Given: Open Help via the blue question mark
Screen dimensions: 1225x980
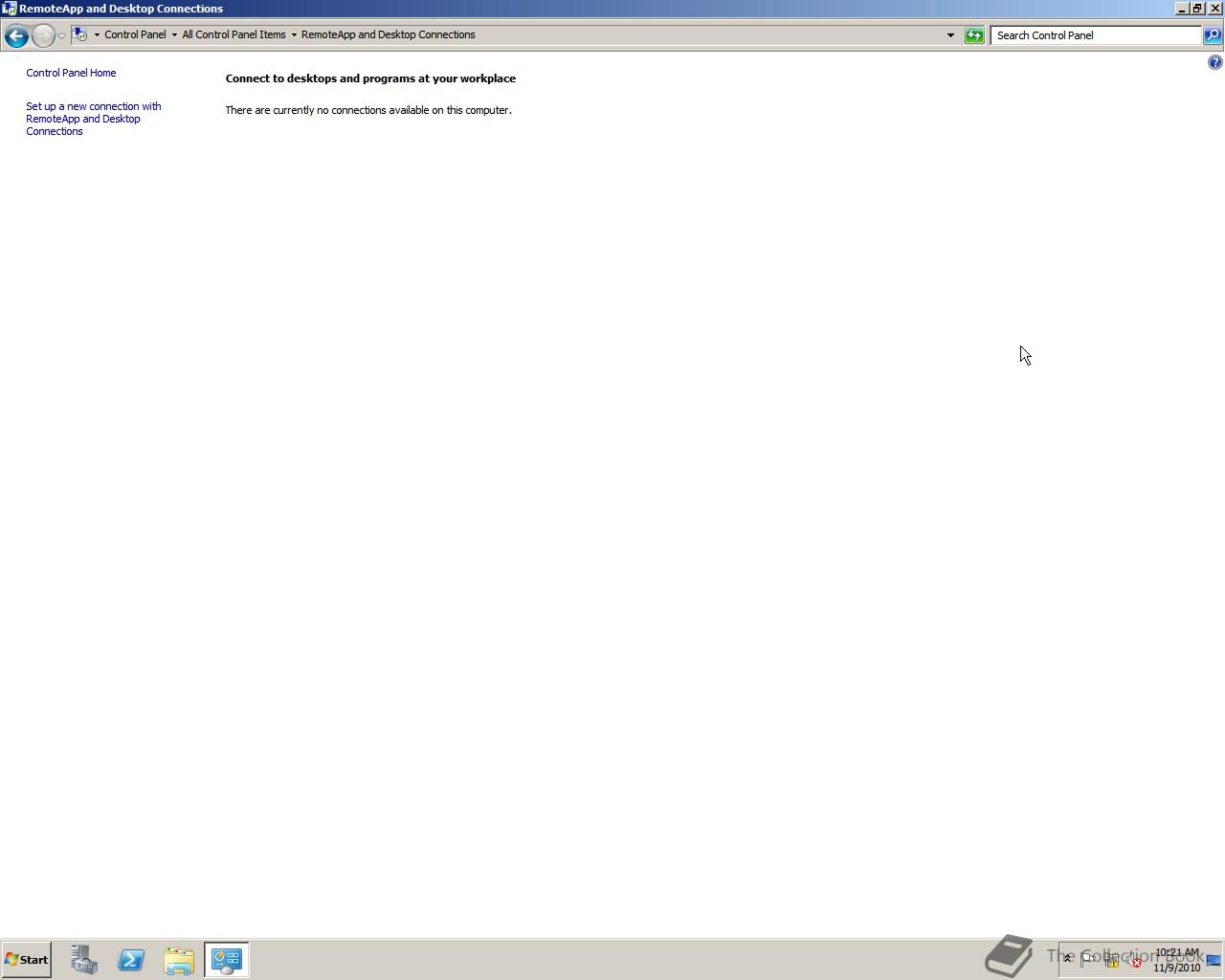Looking at the screenshot, I should 1214,62.
